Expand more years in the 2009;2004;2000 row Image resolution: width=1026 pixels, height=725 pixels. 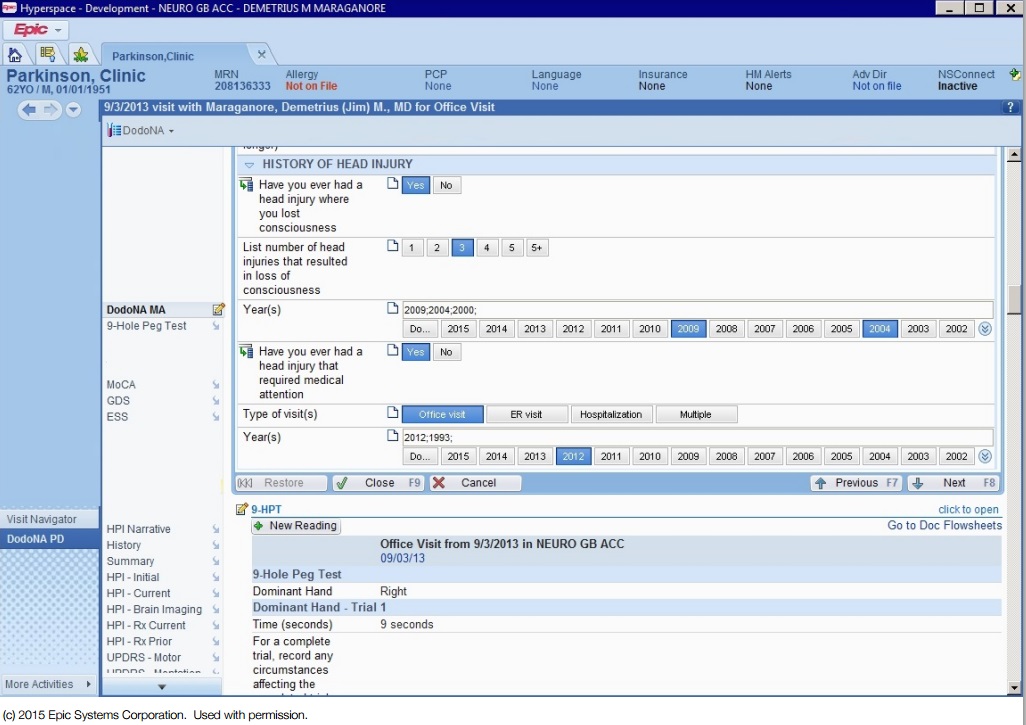click(x=985, y=329)
